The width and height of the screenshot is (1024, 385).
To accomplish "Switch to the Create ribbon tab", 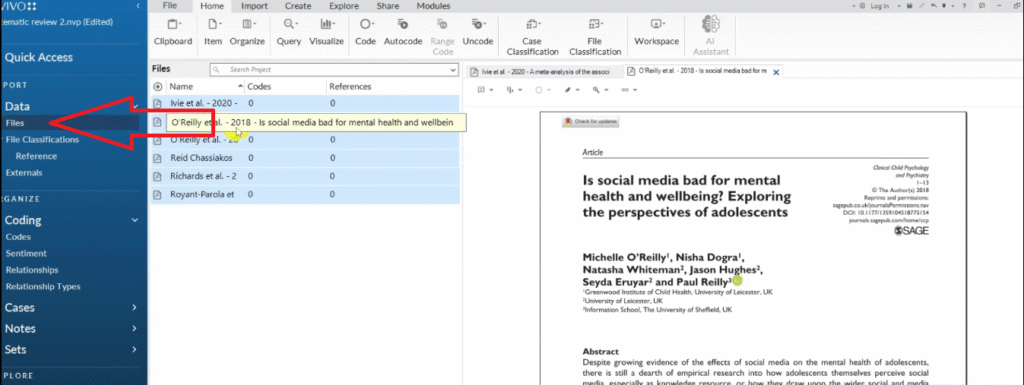I will (x=298, y=6).
